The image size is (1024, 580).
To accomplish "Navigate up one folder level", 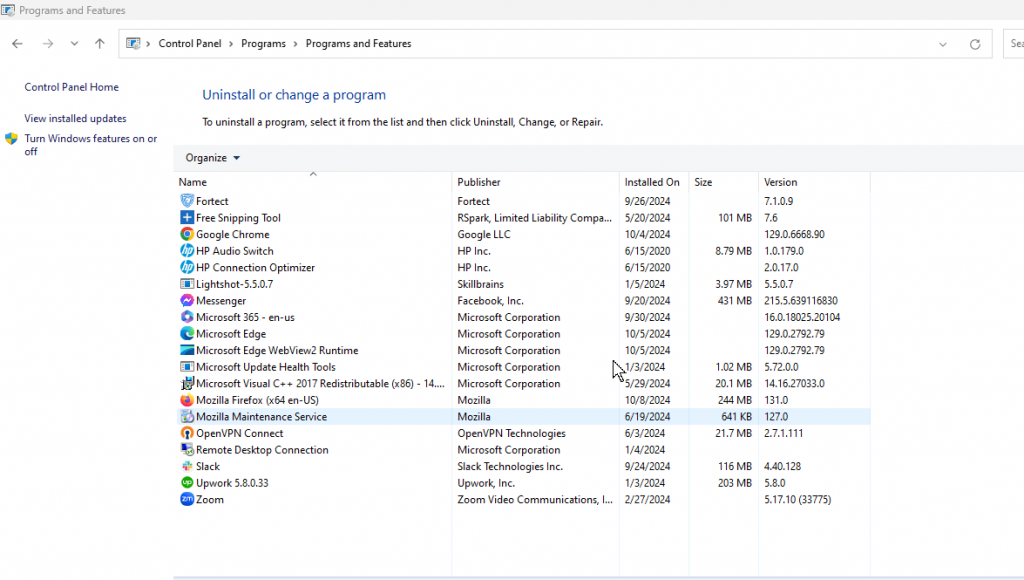I will [99, 44].
